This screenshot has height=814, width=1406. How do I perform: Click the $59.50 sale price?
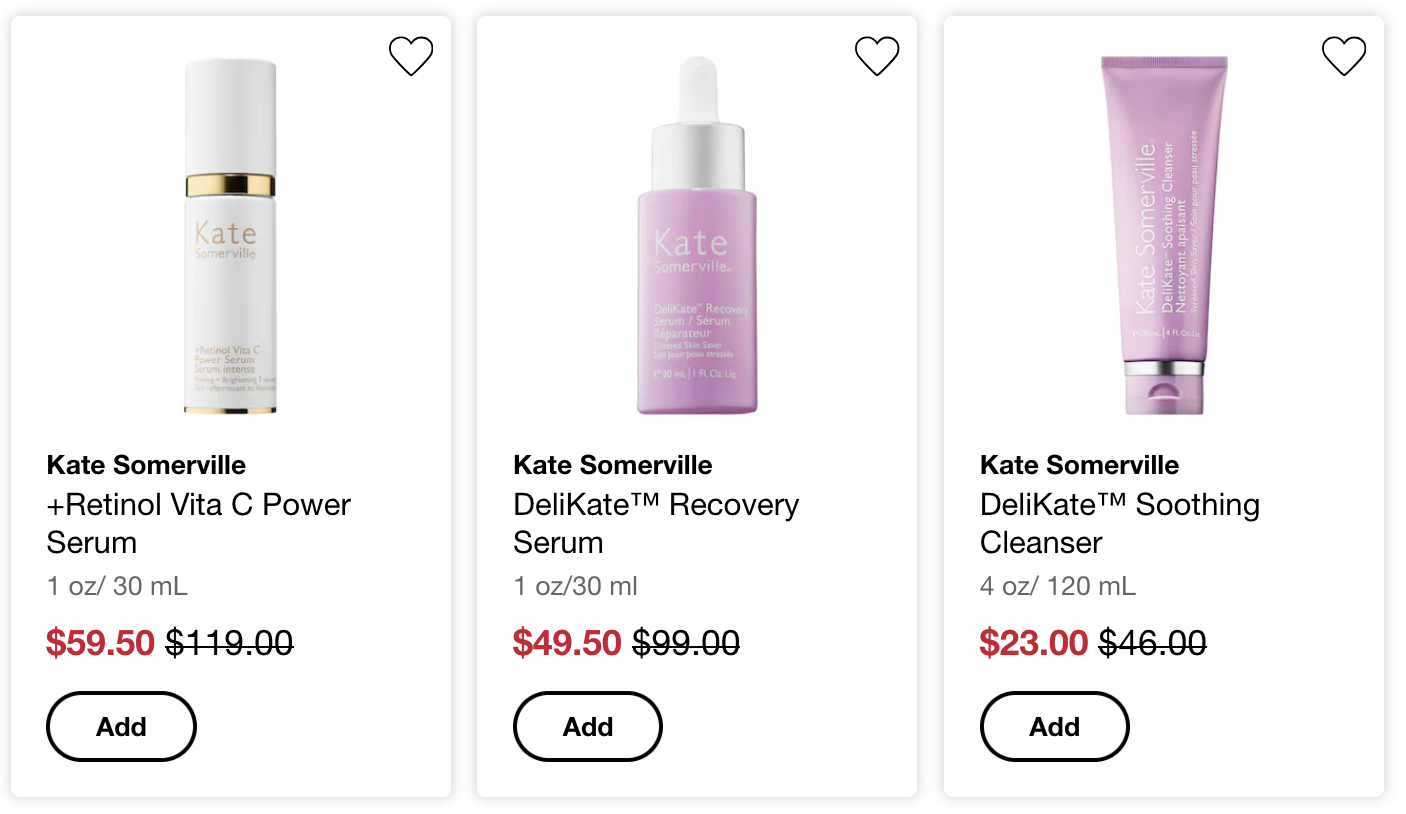coord(100,643)
